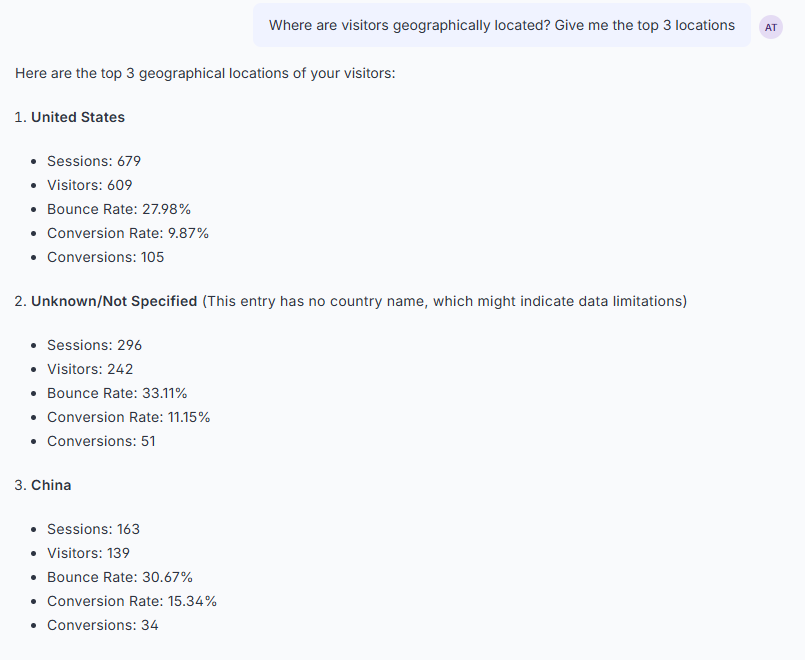Image resolution: width=805 pixels, height=660 pixels.
Task: Click the Conversions: 51 list item
Action: (101, 441)
